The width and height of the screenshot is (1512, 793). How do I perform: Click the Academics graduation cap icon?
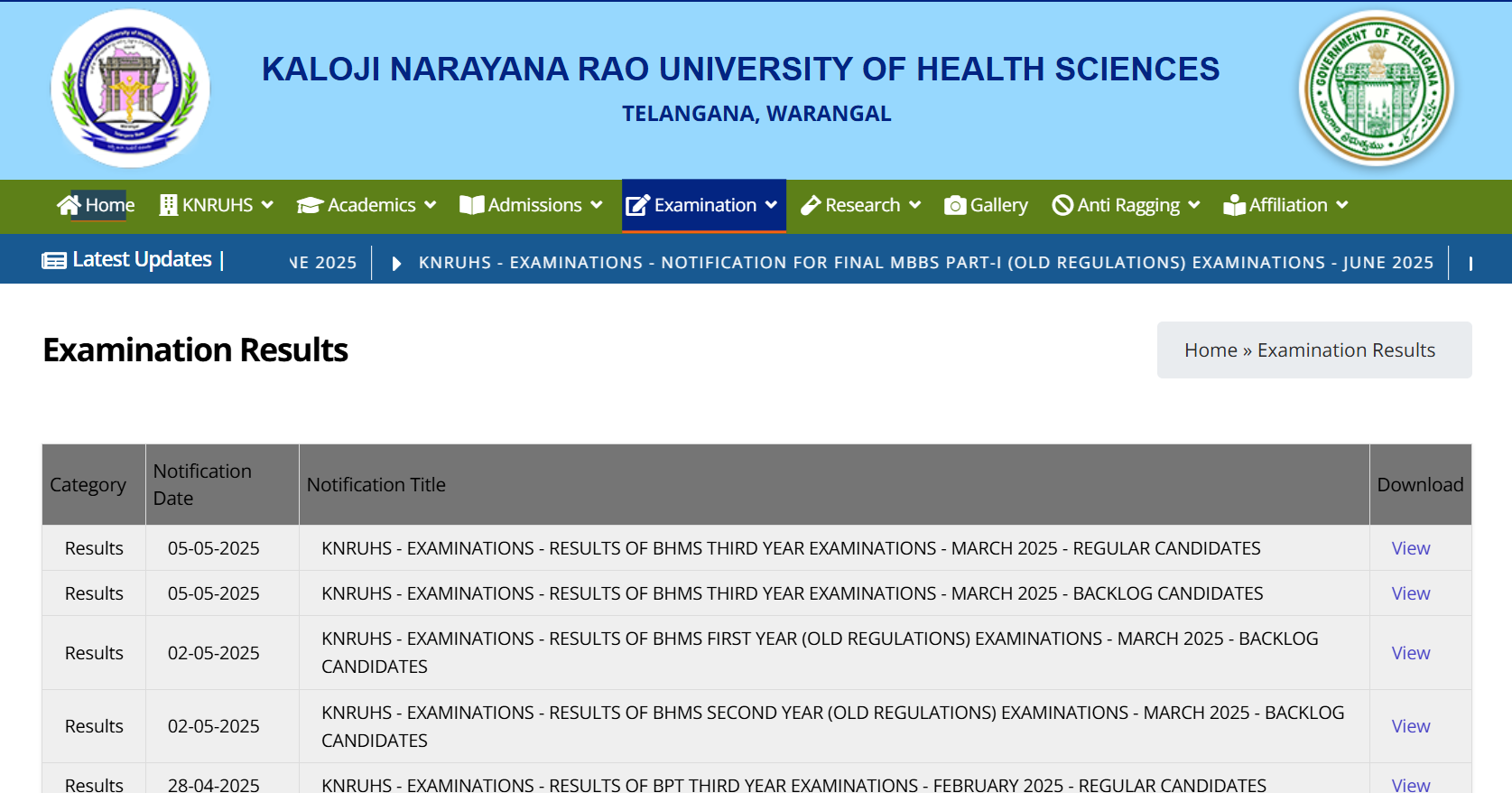point(310,205)
